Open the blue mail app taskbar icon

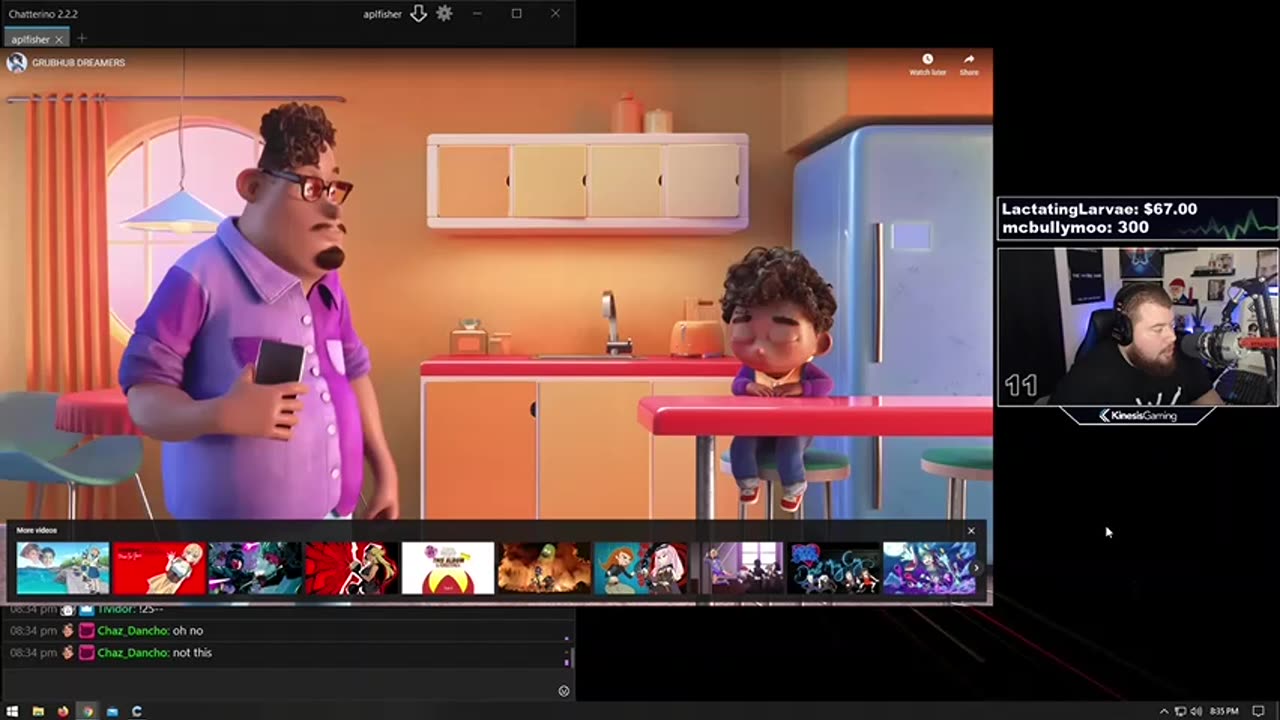[112, 711]
